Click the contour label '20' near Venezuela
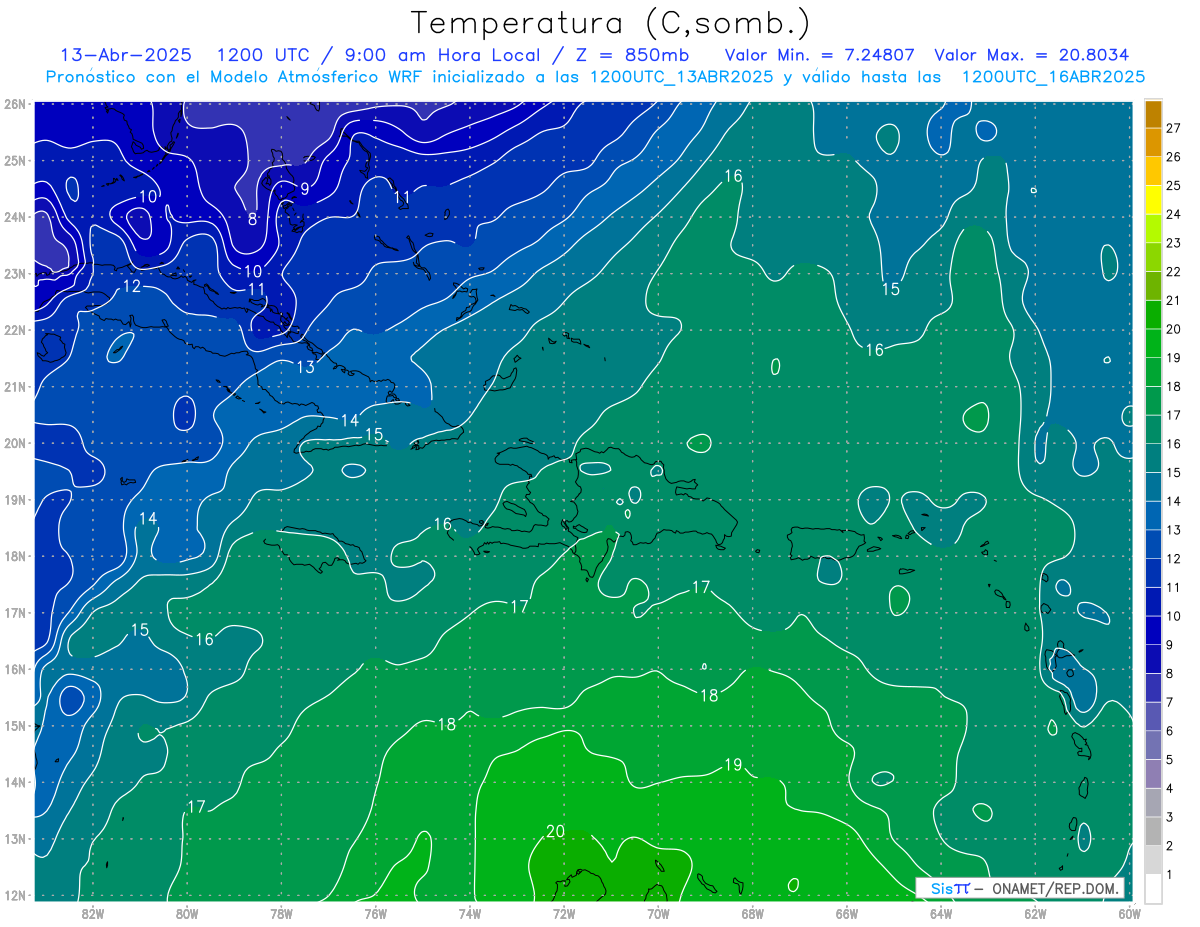1200x927 pixels. (556, 831)
